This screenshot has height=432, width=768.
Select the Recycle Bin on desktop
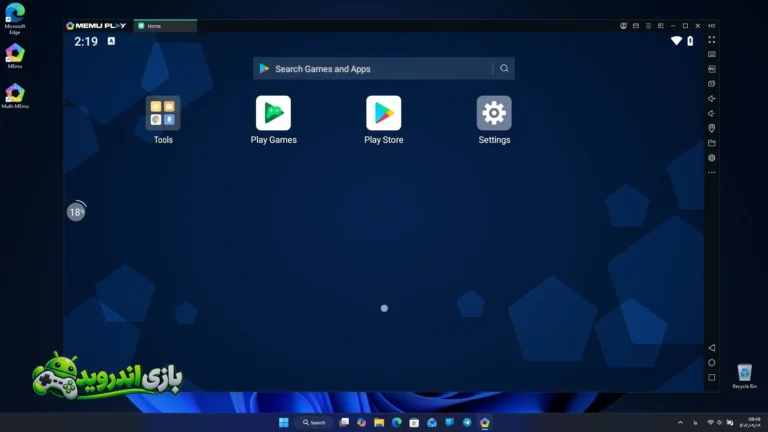click(x=744, y=376)
